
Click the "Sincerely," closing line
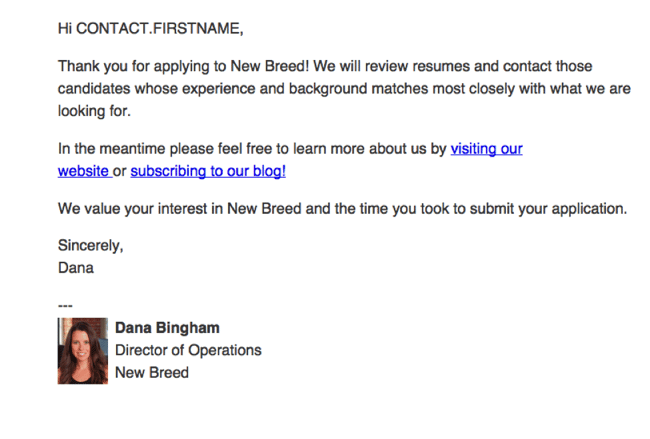[90, 246]
